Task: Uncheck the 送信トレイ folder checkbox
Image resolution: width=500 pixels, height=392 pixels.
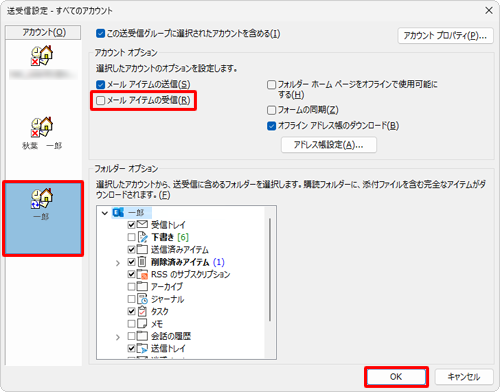Action: point(131,348)
